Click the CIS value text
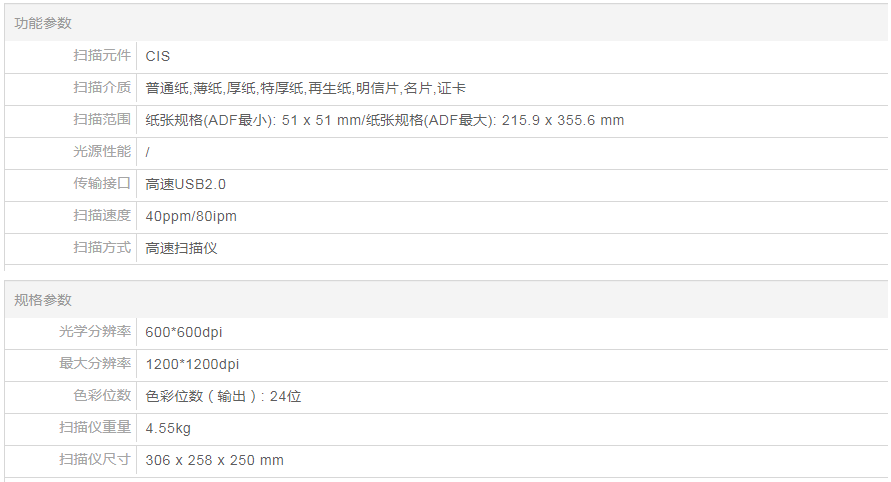891x482 pixels. pos(158,56)
